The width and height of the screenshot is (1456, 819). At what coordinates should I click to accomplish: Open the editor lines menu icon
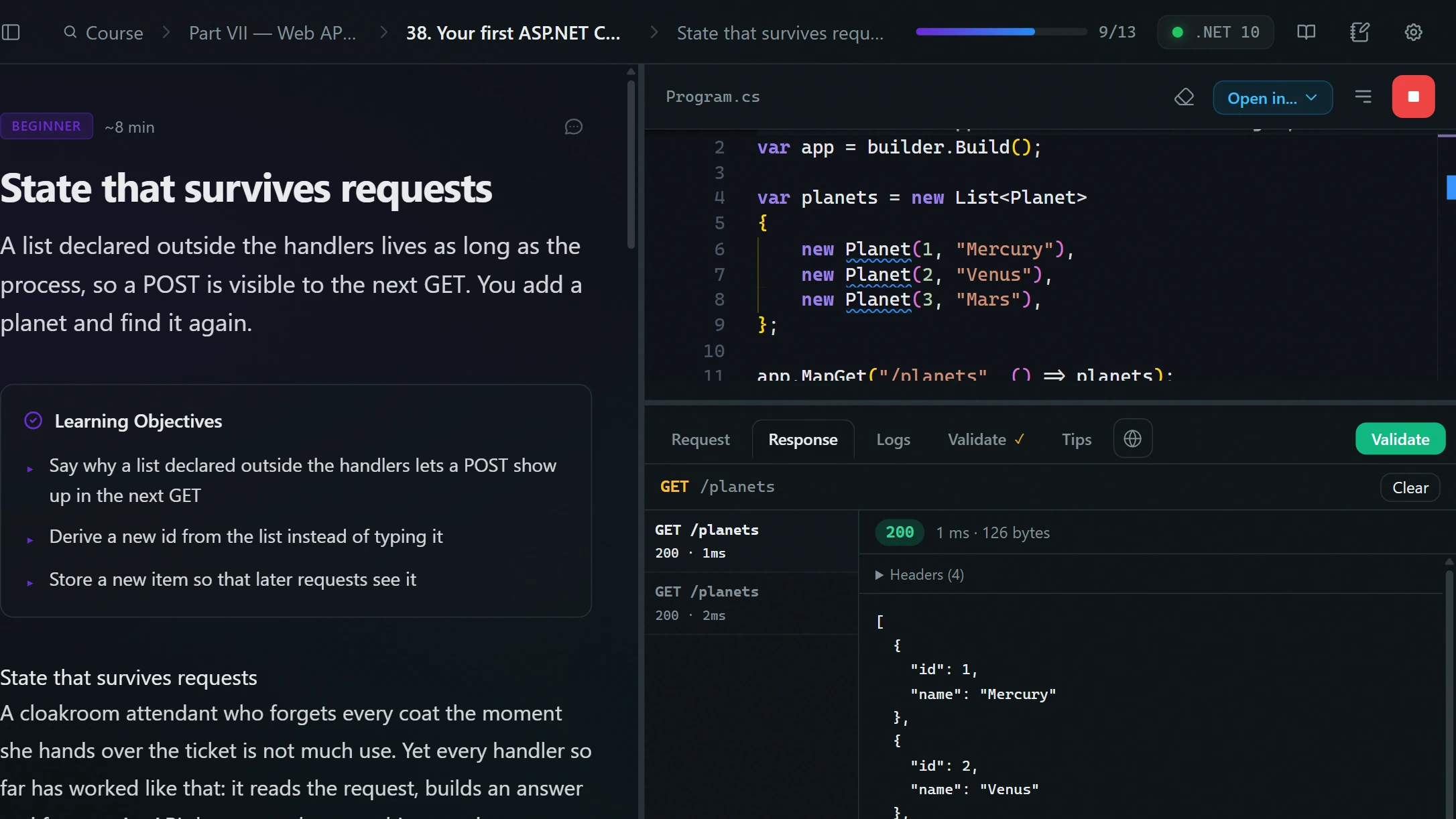click(1363, 97)
